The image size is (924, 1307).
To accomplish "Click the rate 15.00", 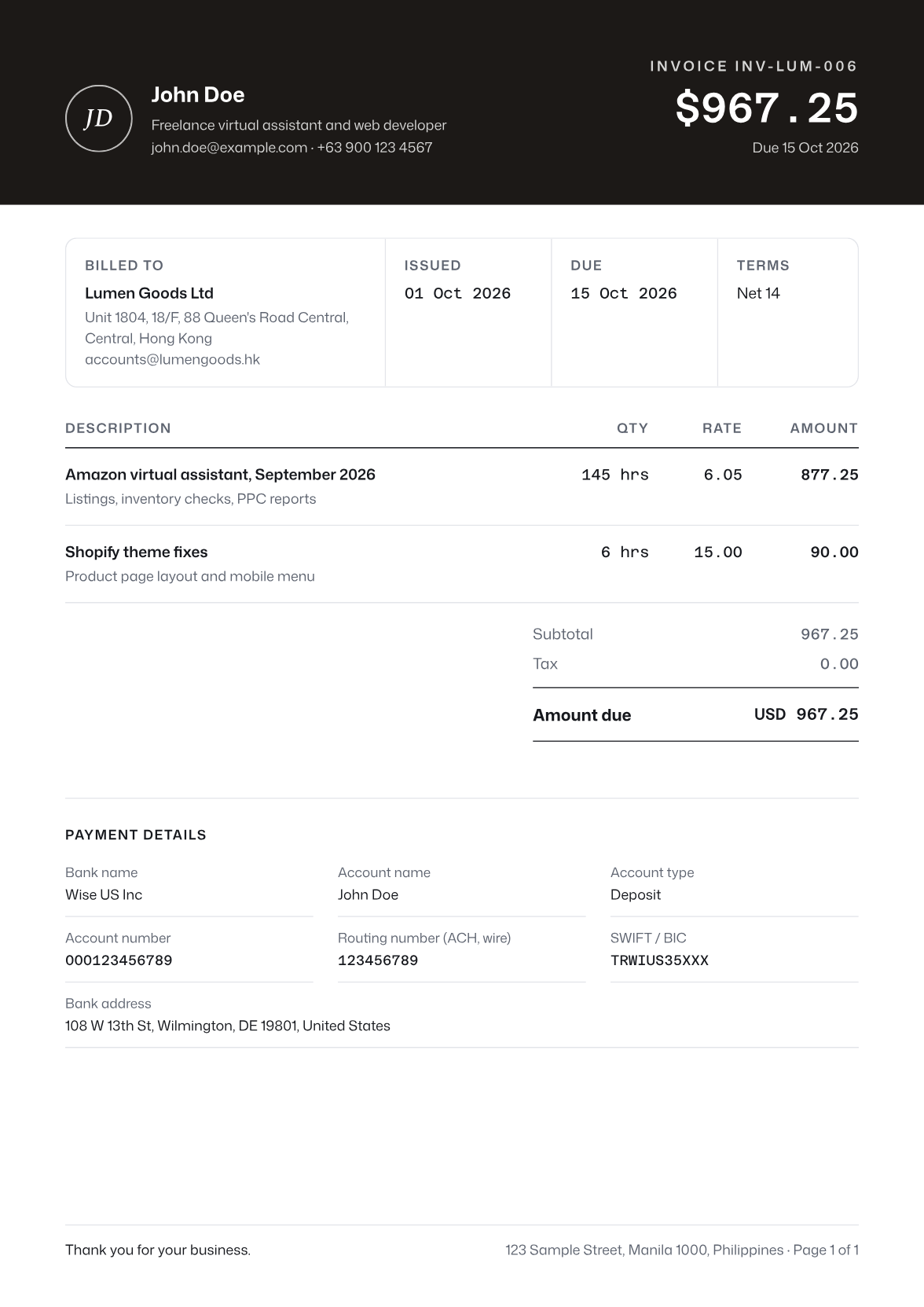I will pos(718,553).
